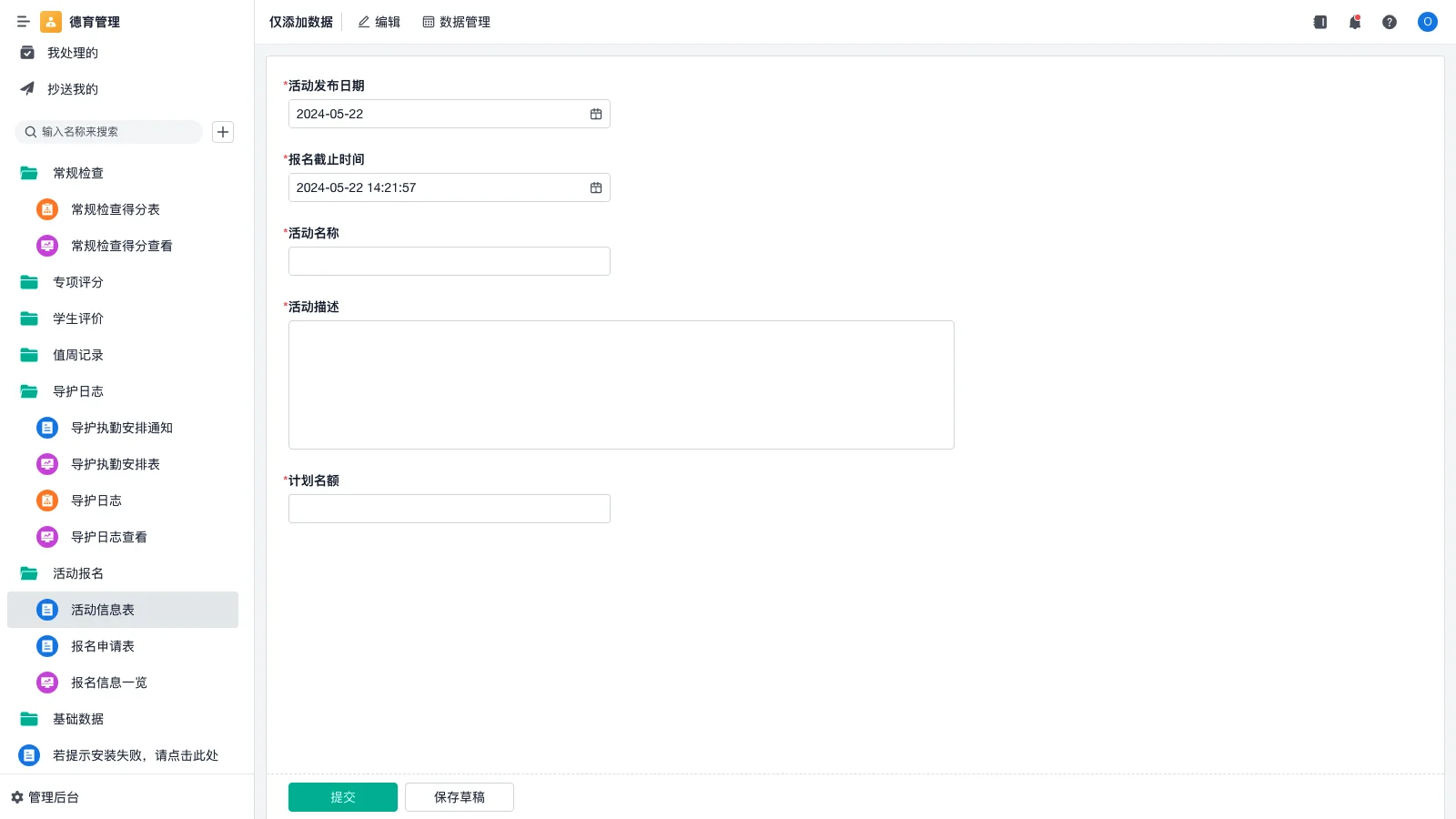Image resolution: width=1456 pixels, height=819 pixels.
Task: Open calendar icon for 活动发布日期
Action: point(596,115)
